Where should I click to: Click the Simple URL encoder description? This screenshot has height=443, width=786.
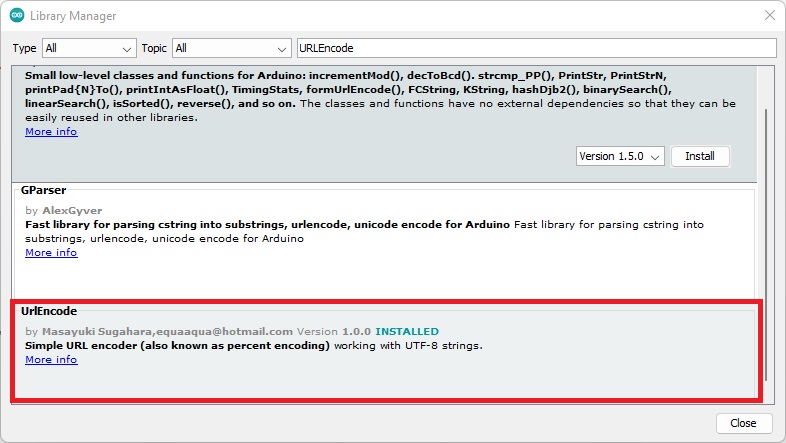[x=177, y=346]
